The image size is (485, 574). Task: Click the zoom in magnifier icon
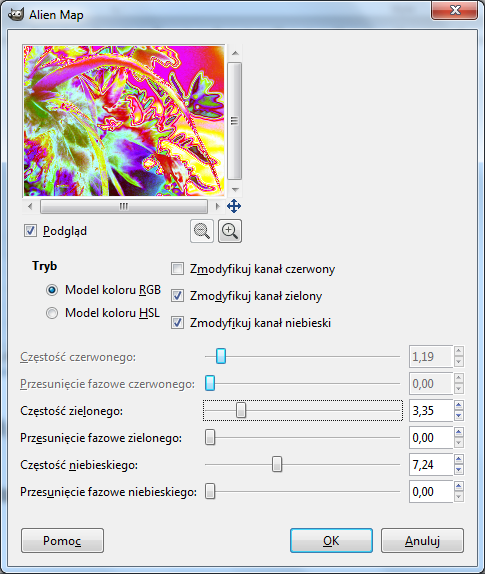coord(230,231)
